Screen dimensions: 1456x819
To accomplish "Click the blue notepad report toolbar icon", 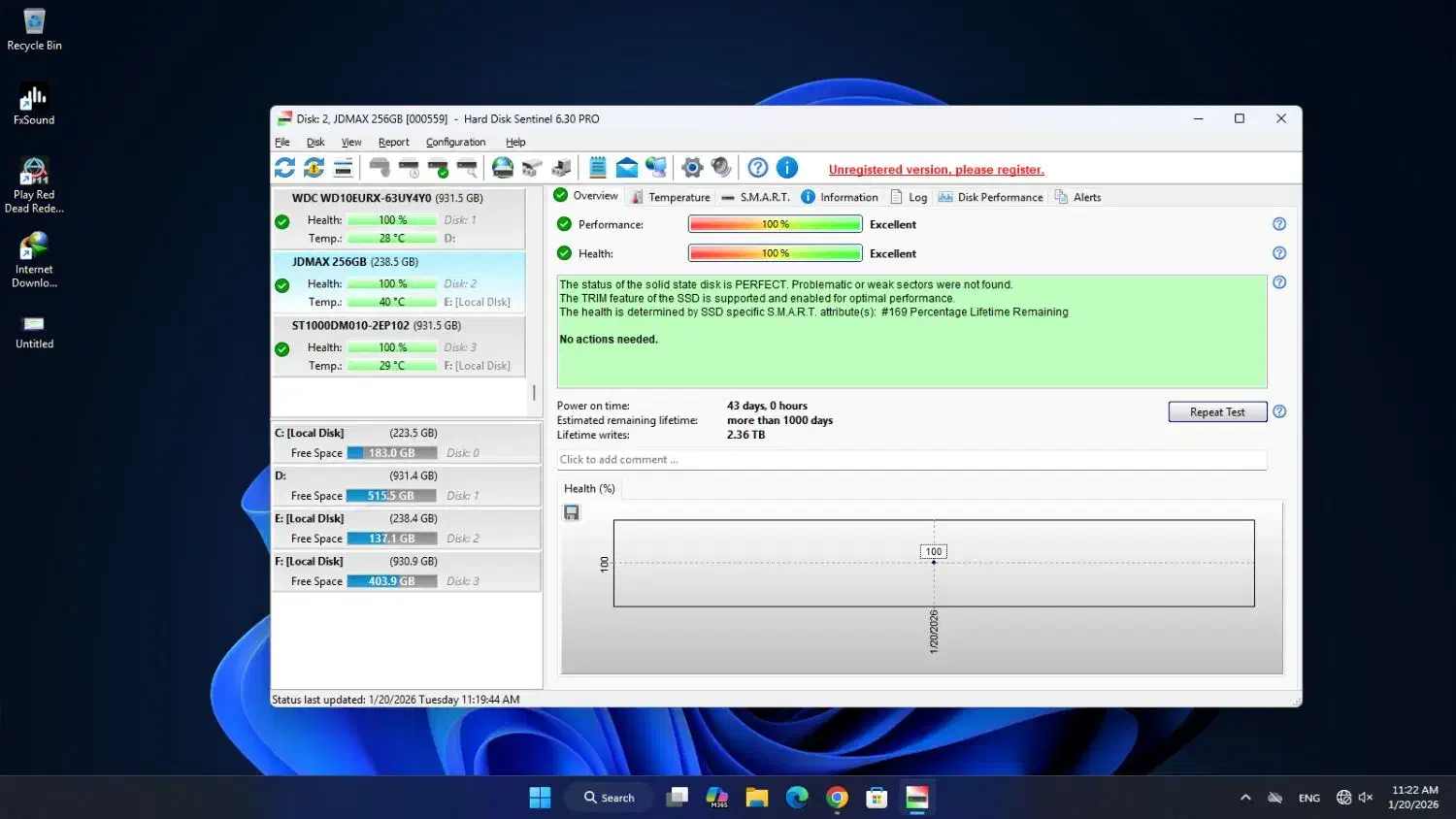I will pyautogui.click(x=598, y=168).
